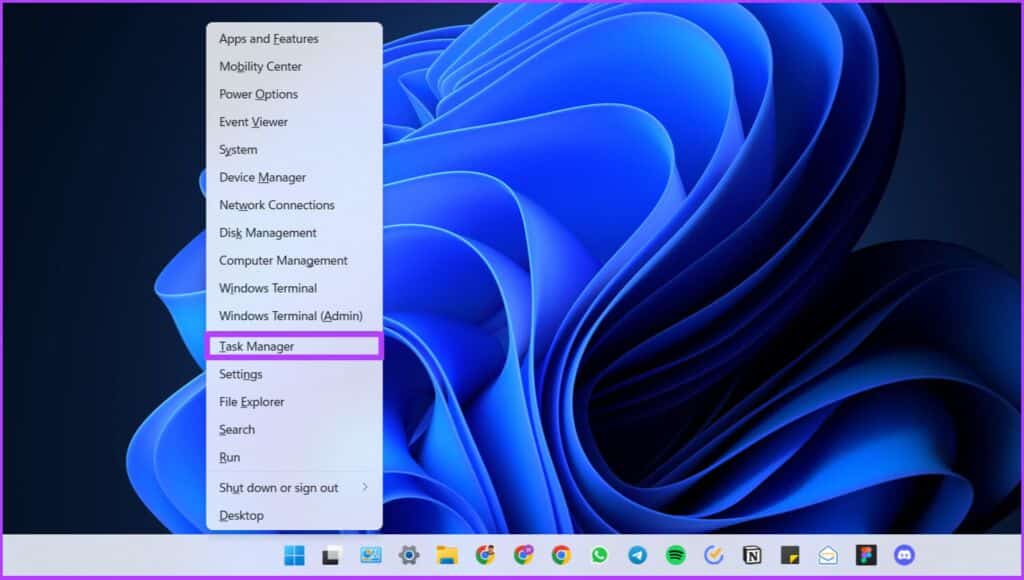Viewport: 1024px width, 580px height.
Task: Open Network Connections
Action: pos(276,204)
